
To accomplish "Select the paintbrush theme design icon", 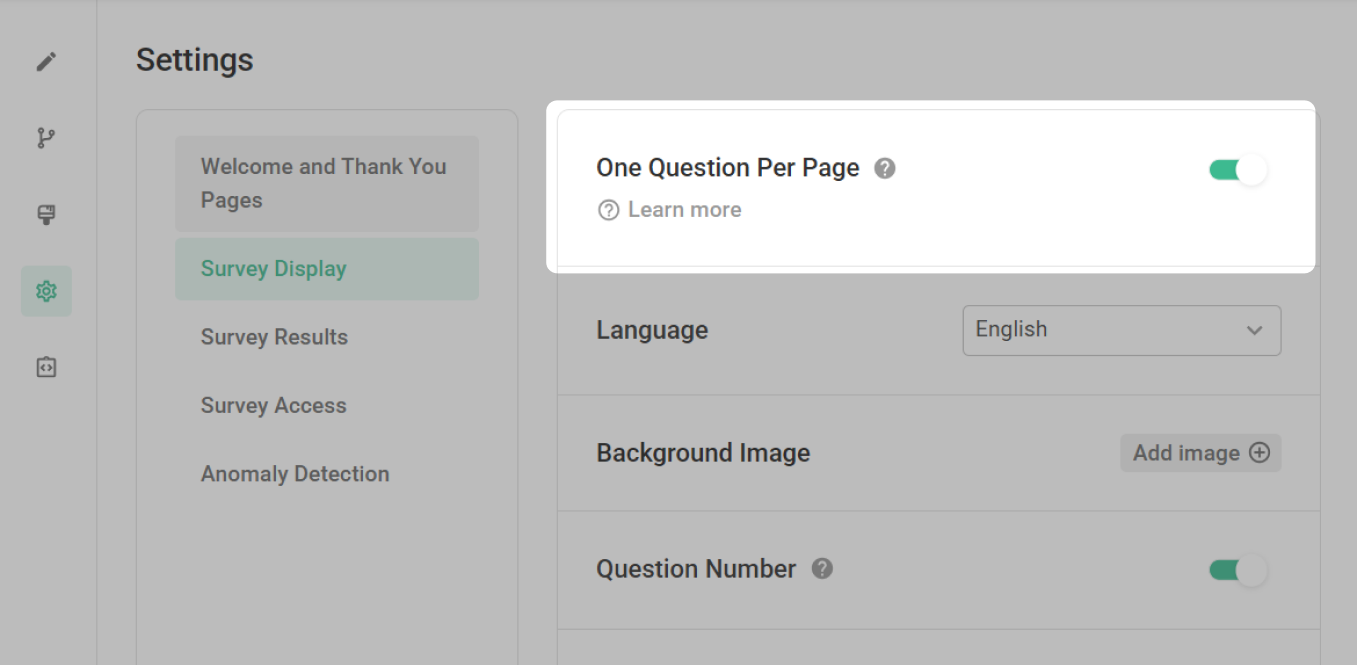I will tap(46, 214).
